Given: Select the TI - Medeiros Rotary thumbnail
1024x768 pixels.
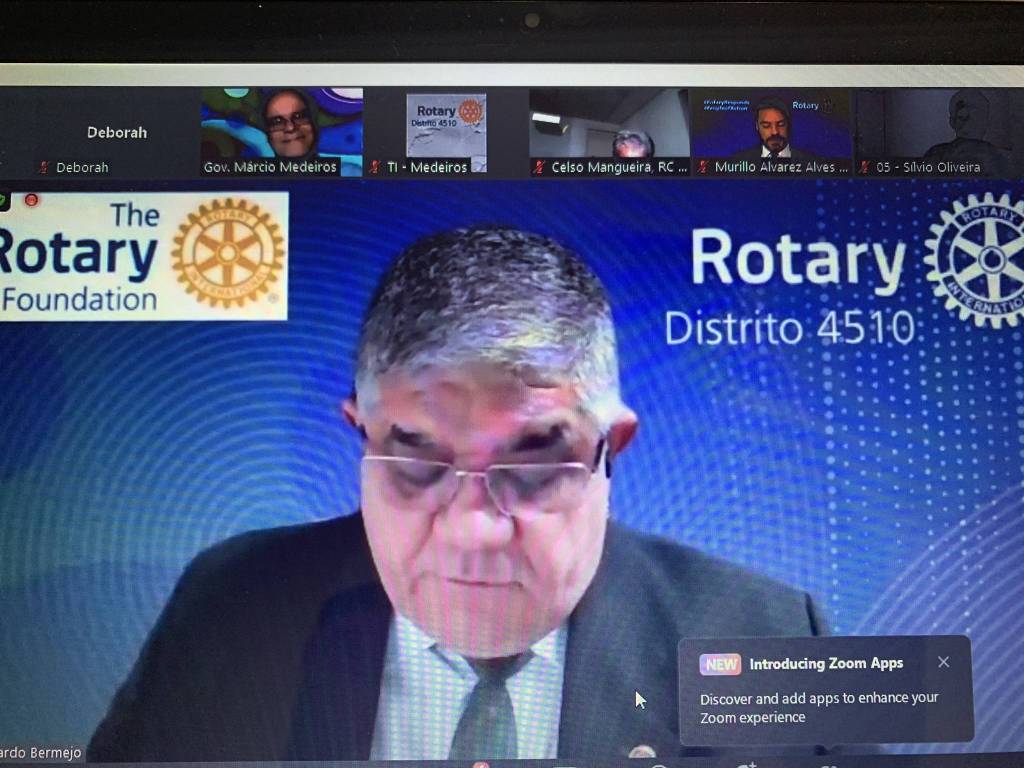Looking at the screenshot, I should [446, 125].
